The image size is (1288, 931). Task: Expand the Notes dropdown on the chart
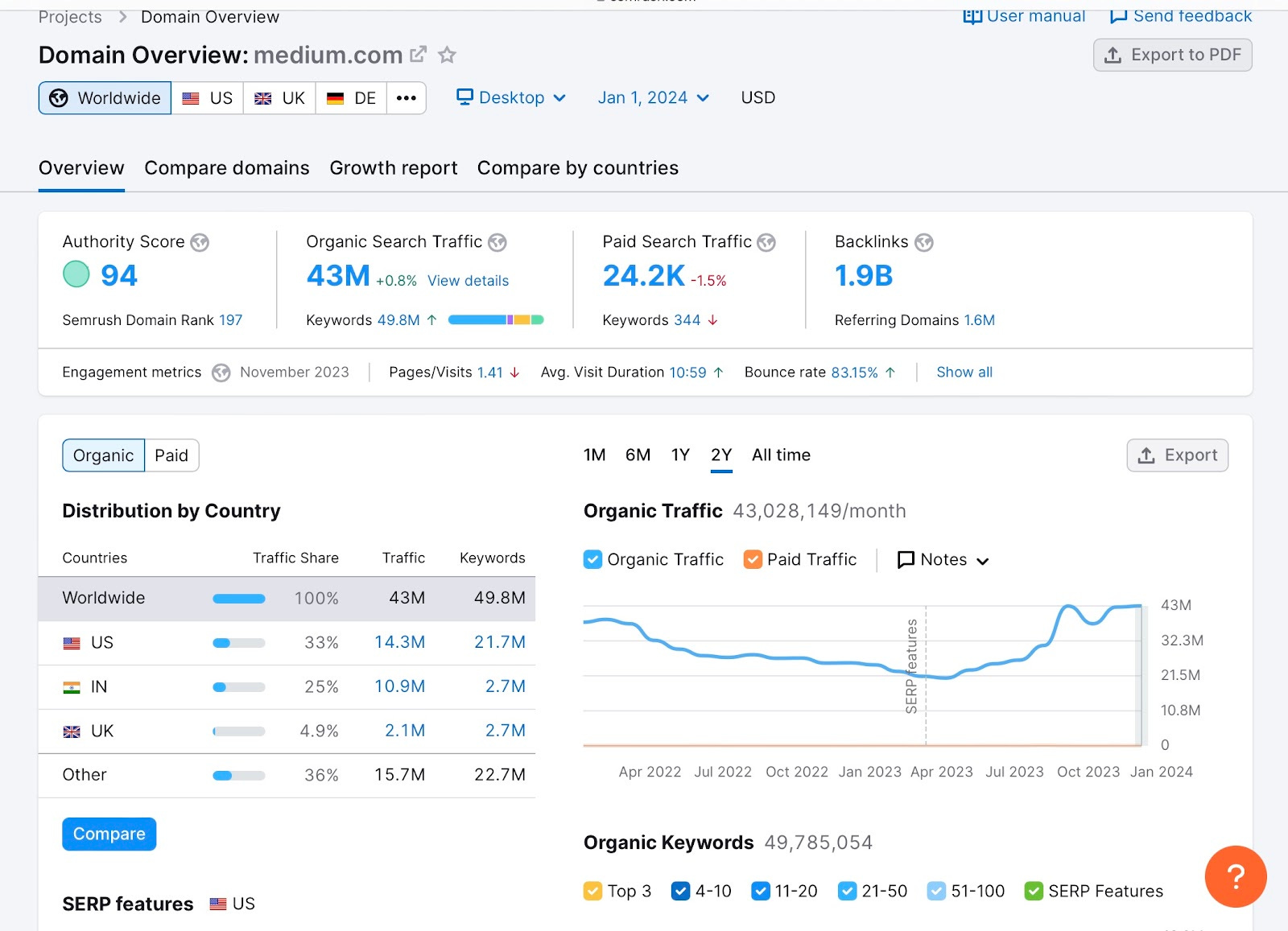943,559
